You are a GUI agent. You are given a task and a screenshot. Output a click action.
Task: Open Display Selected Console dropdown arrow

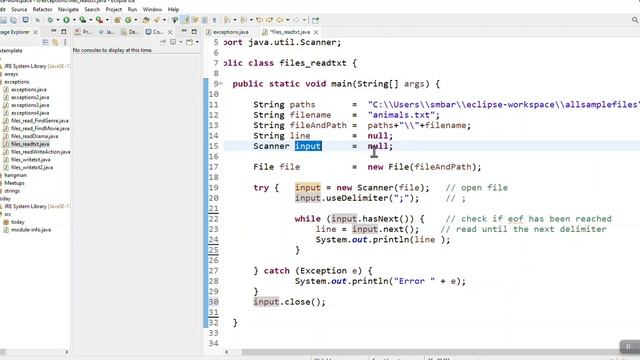180,42
